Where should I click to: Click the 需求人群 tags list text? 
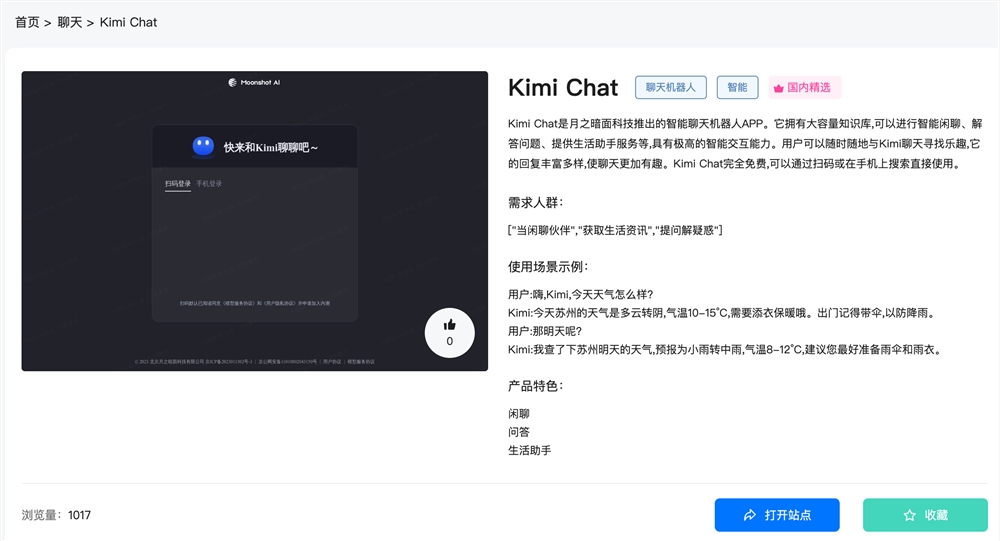(x=615, y=230)
